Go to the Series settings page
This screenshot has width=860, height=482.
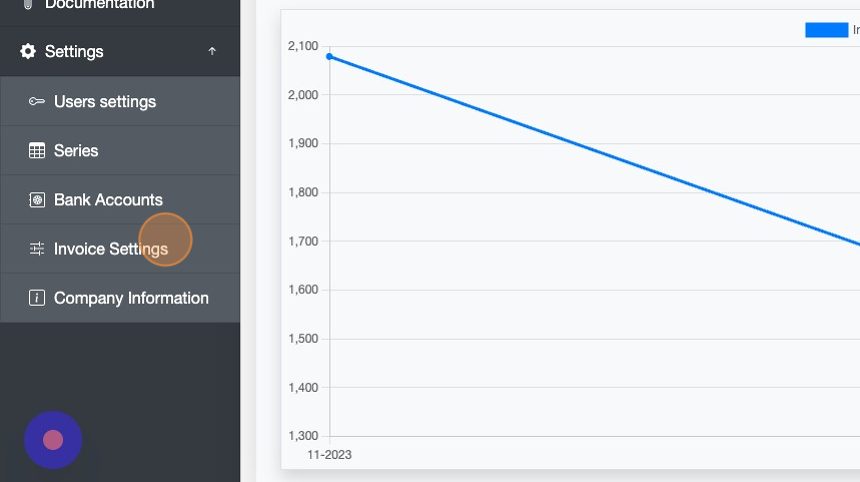click(x=76, y=151)
